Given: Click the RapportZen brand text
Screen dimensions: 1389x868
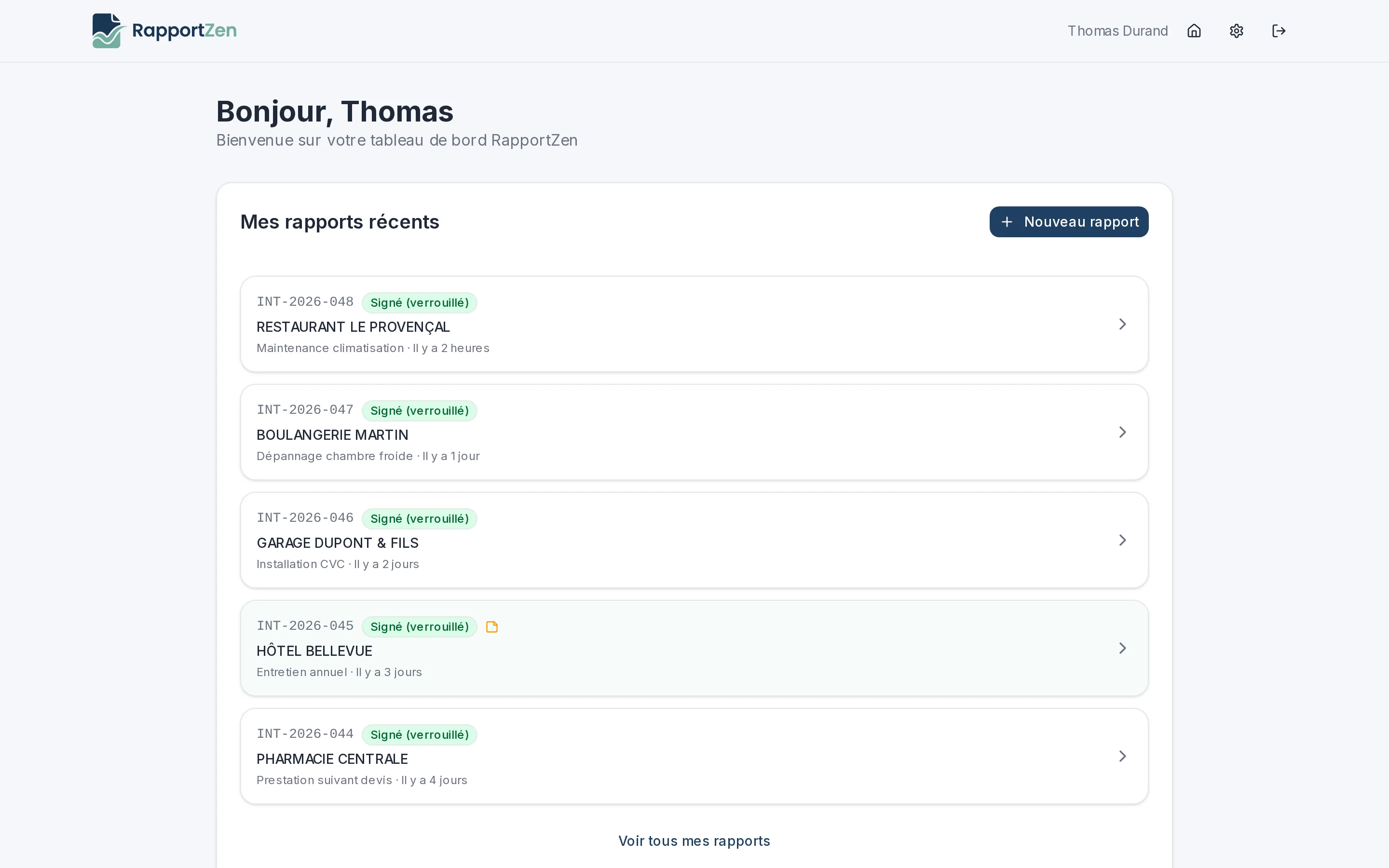Looking at the screenshot, I should click(184, 30).
